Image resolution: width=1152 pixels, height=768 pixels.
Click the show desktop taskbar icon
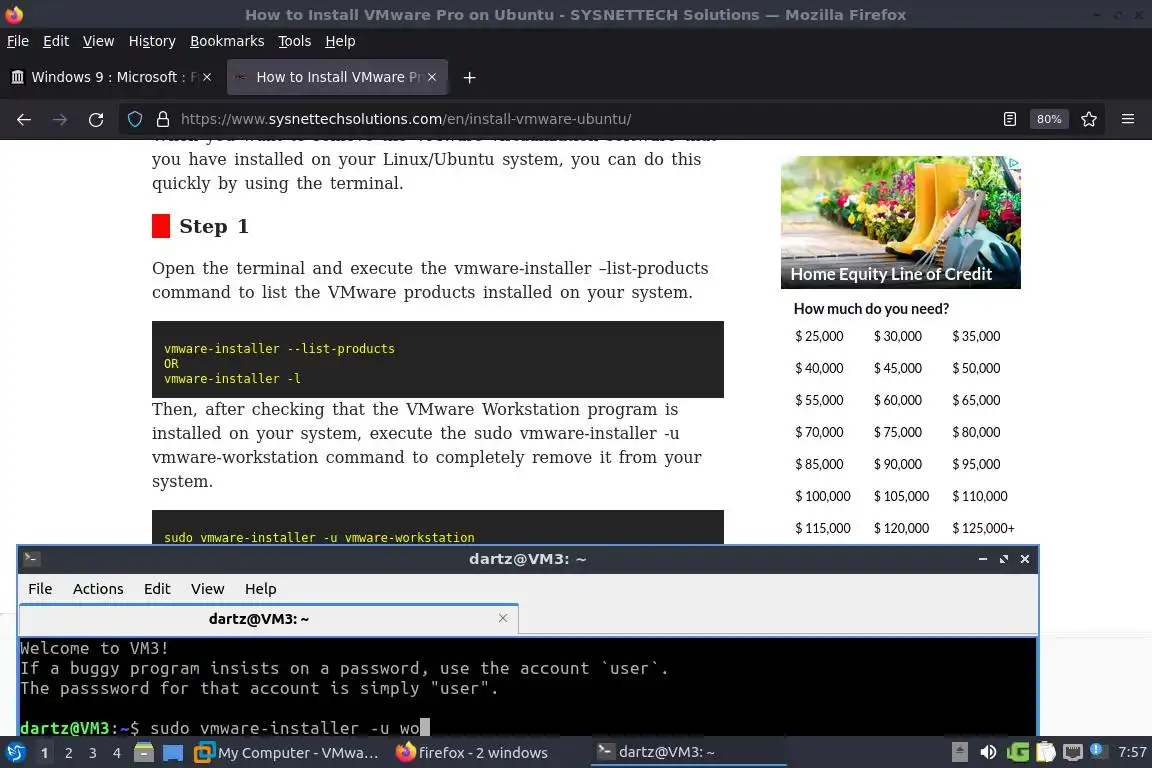[x=173, y=753]
